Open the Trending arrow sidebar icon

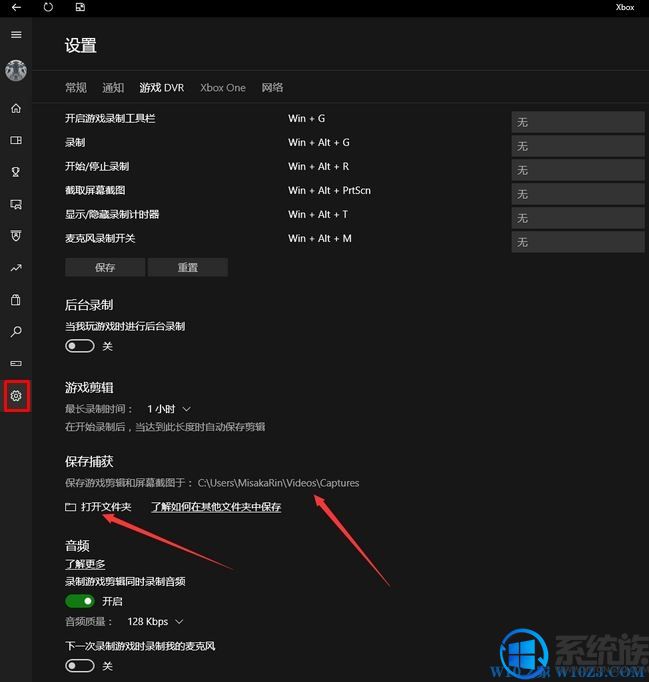click(16, 268)
